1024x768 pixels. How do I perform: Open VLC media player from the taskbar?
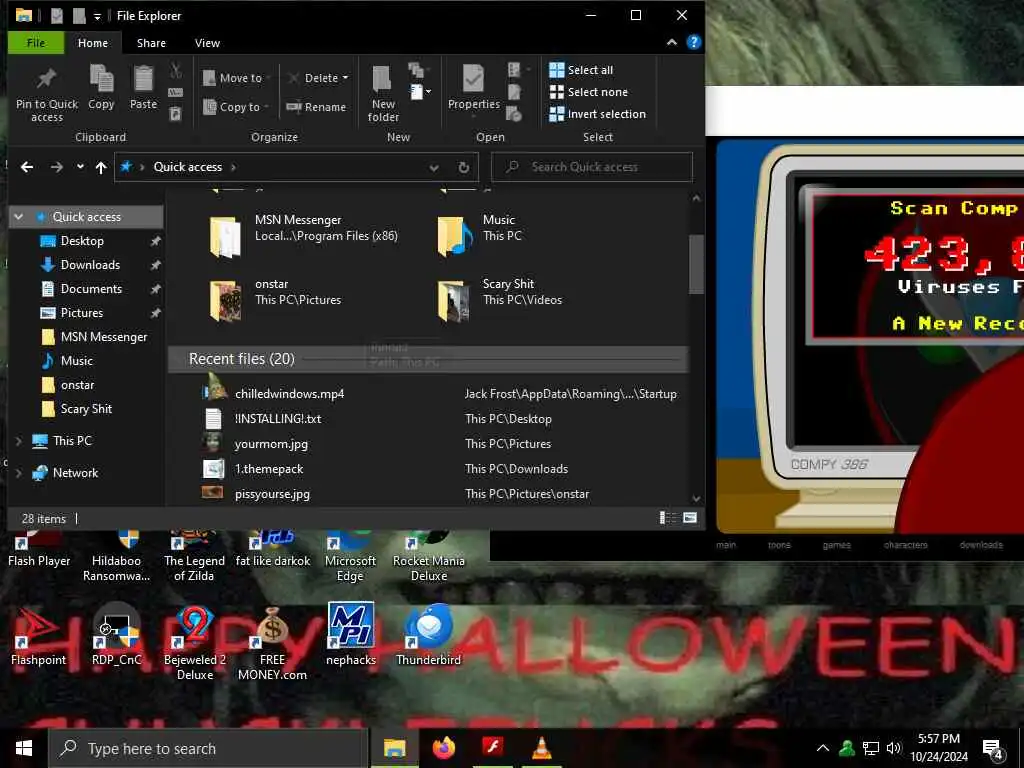(541, 748)
